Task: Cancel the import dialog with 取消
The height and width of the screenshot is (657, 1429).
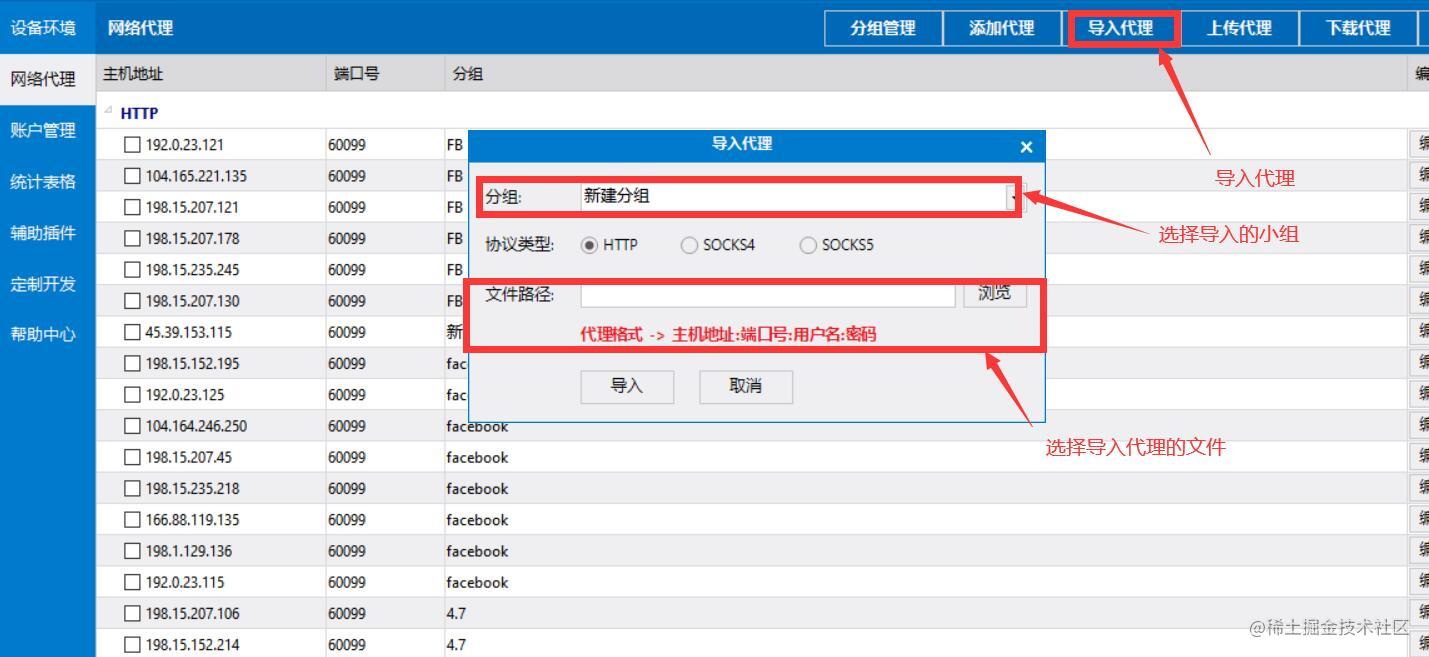Action: 746,387
